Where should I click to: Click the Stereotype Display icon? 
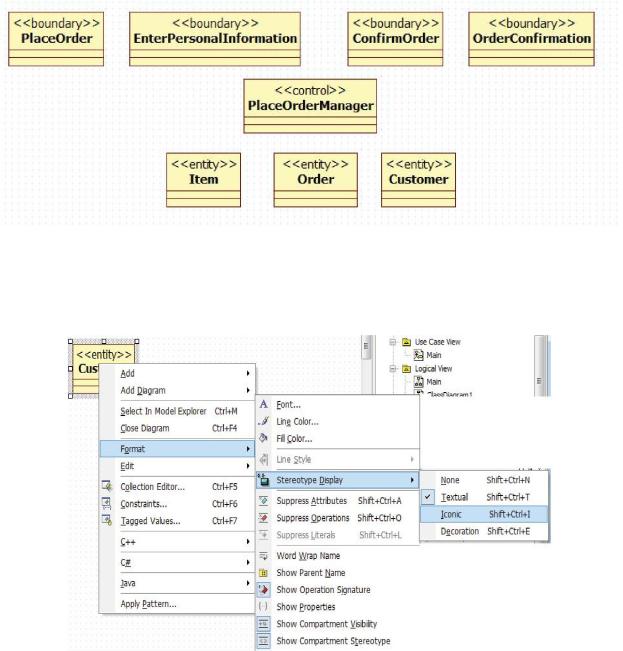pos(264,480)
